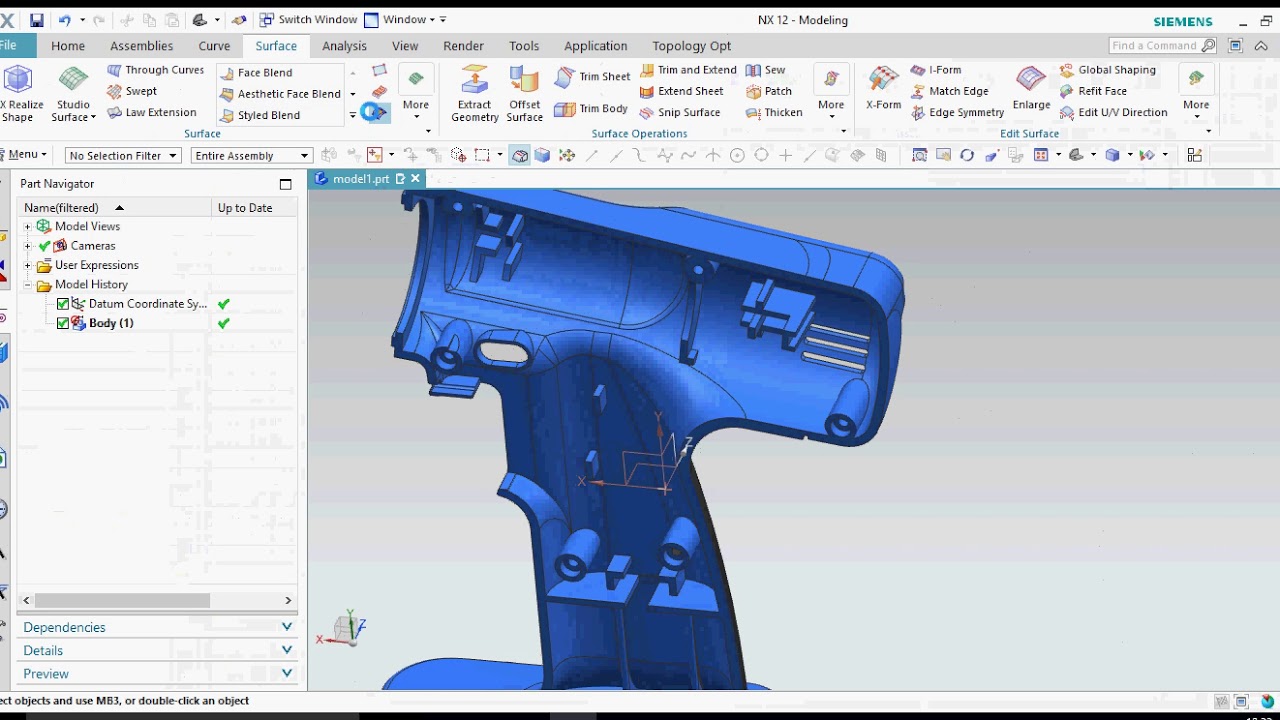Toggle the Part Navigator pin box

[286, 184]
